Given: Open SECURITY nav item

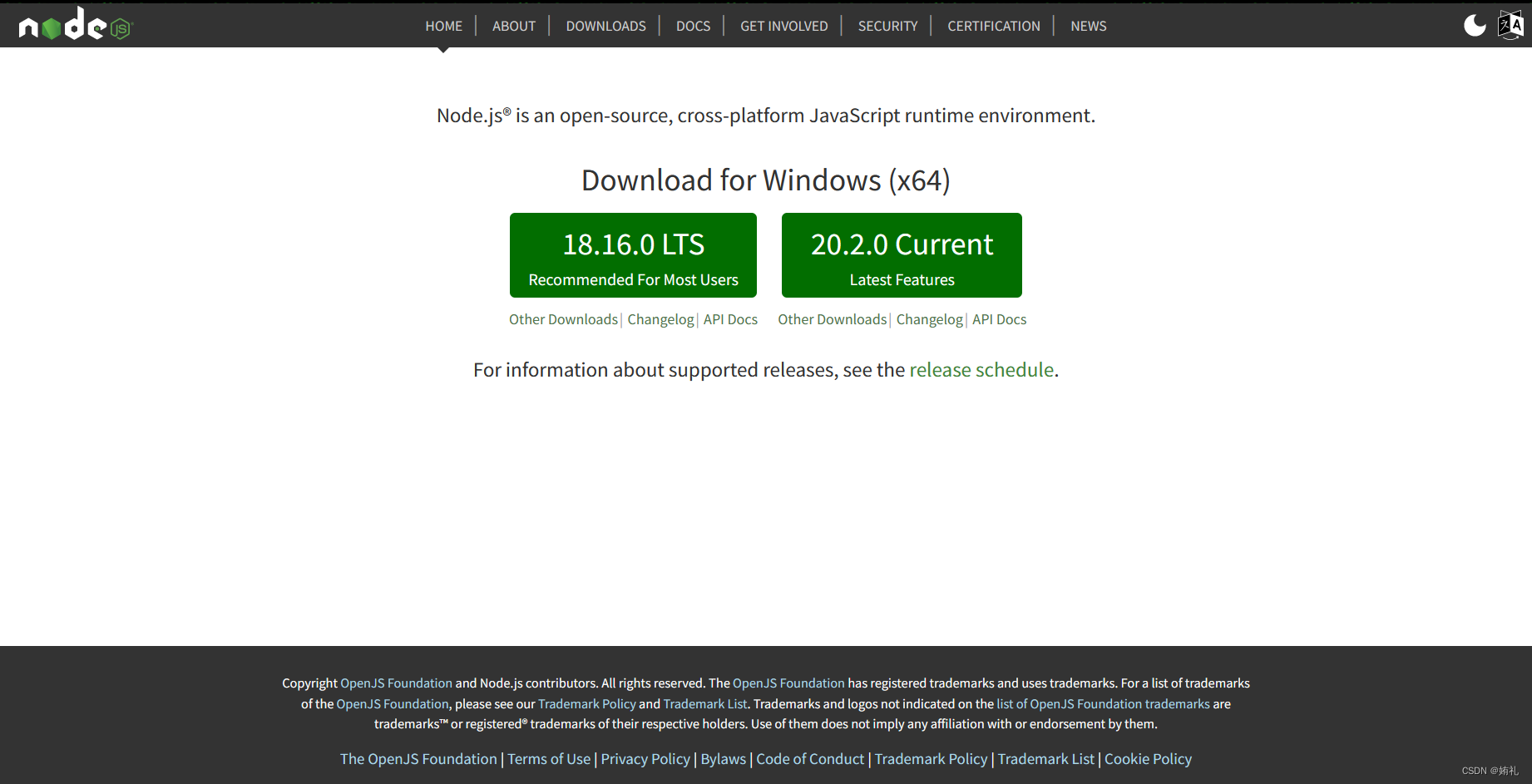Looking at the screenshot, I should point(887,26).
